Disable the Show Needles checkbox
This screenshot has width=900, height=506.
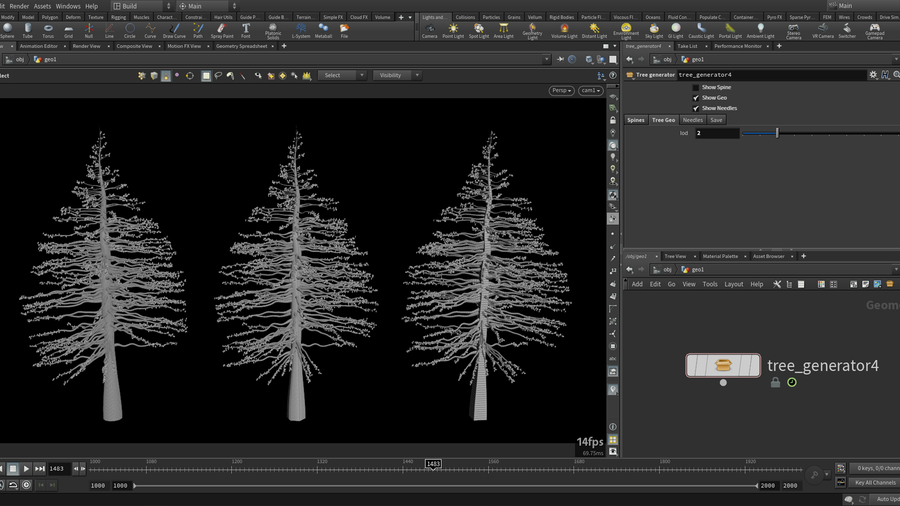pos(696,108)
